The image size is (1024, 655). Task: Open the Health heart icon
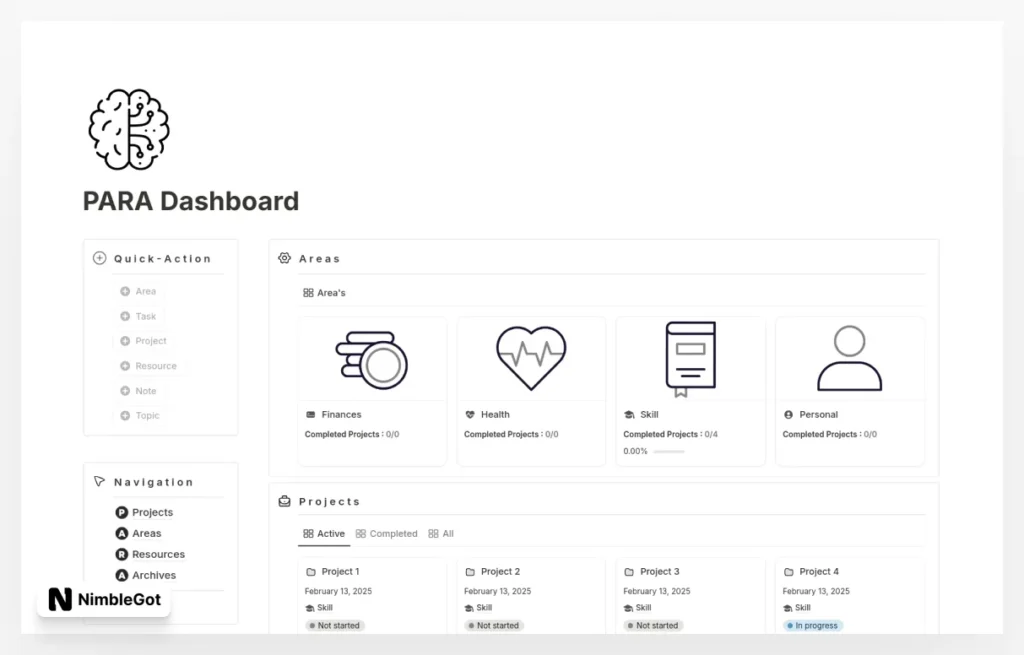click(530, 356)
